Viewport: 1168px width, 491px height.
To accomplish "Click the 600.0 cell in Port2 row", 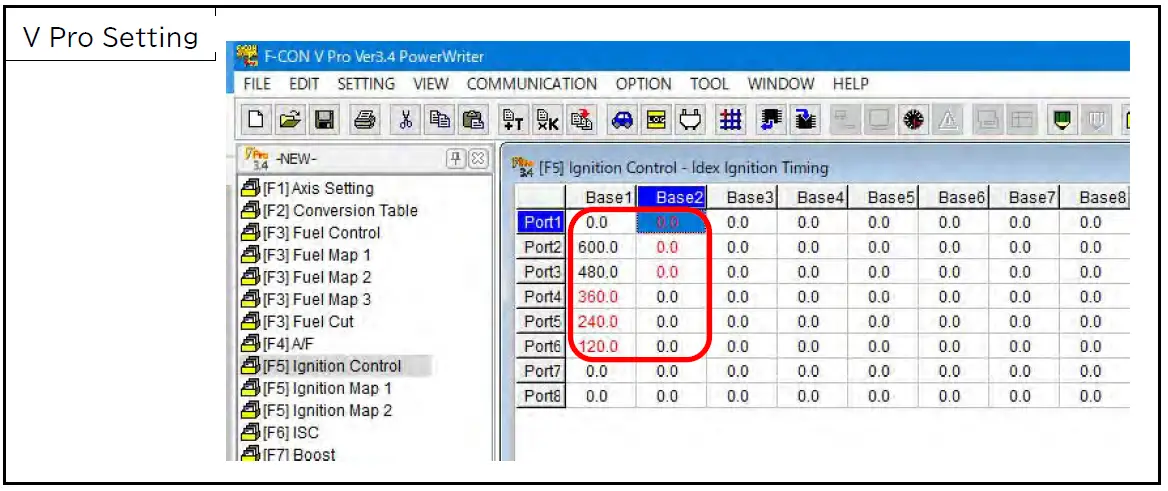I will click(601, 247).
